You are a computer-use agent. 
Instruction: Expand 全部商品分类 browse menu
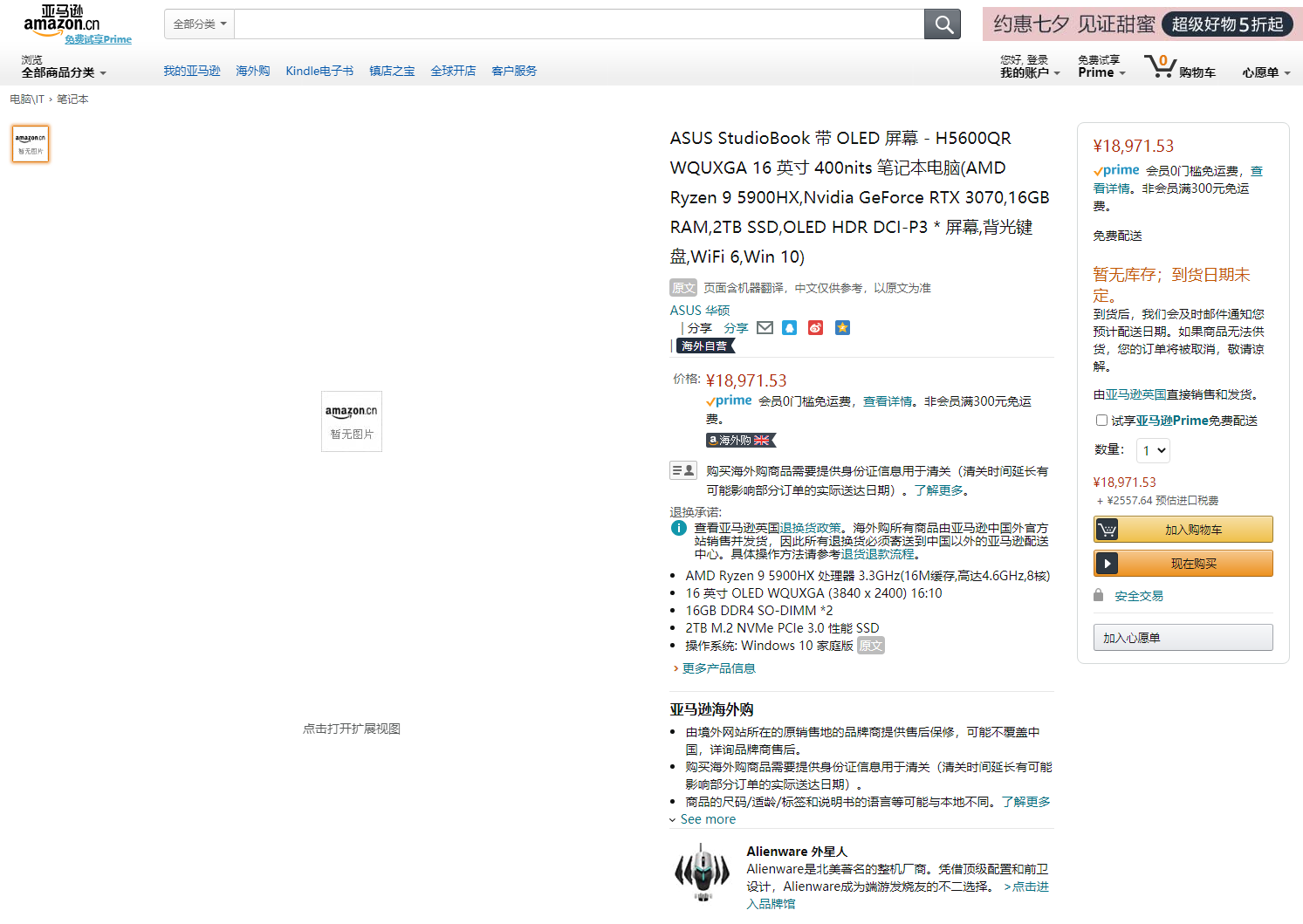(64, 73)
